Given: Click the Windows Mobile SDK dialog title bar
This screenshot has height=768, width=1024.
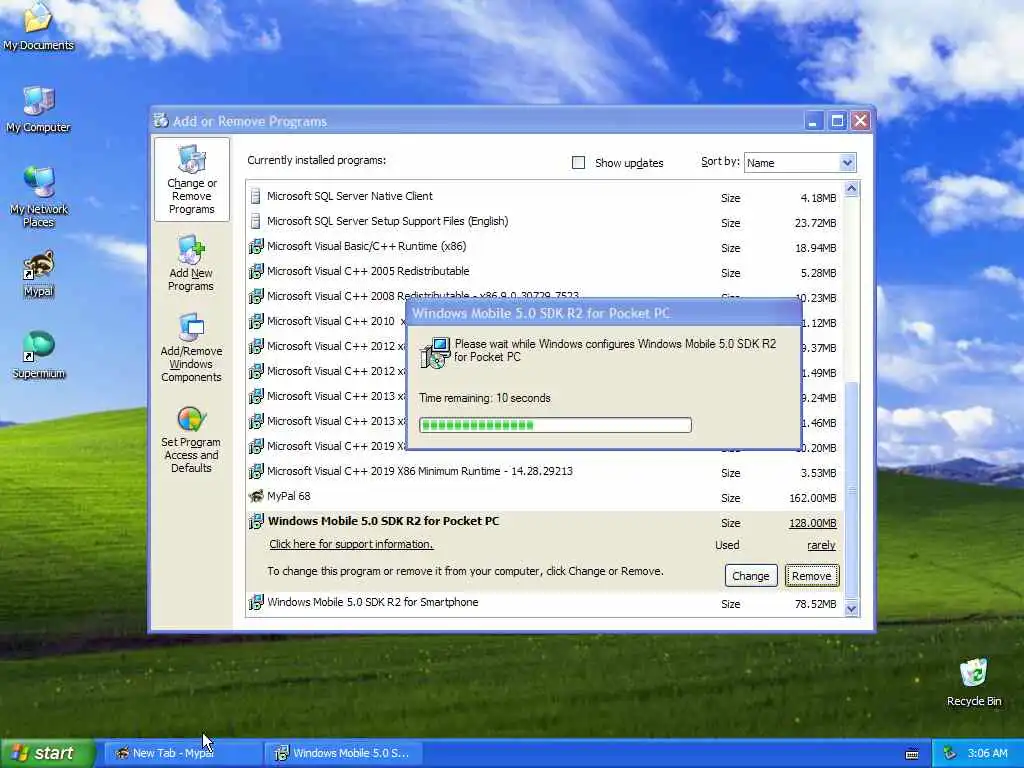Looking at the screenshot, I should point(603,313).
